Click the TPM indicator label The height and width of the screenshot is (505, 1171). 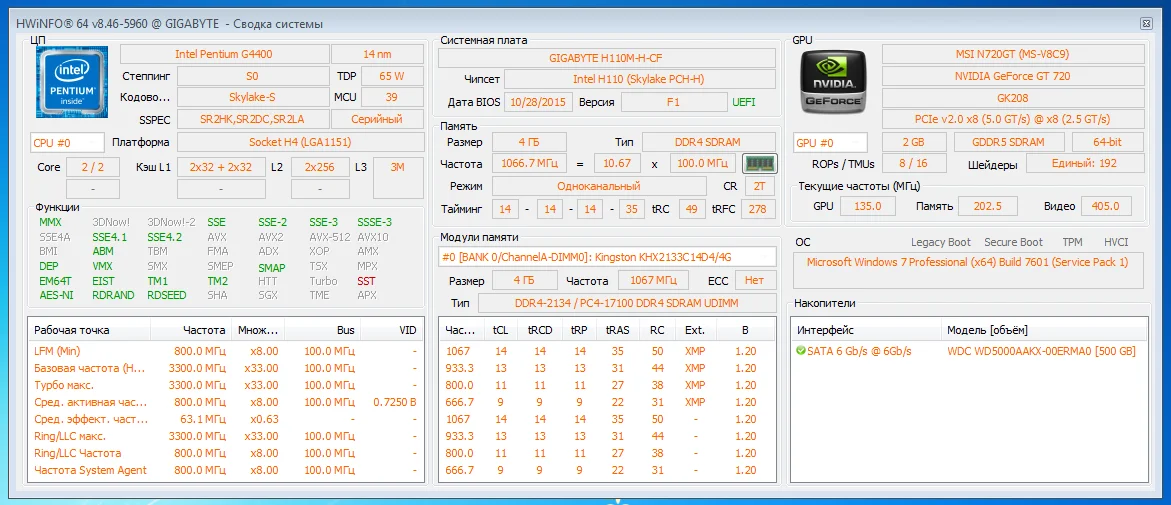1072,242
